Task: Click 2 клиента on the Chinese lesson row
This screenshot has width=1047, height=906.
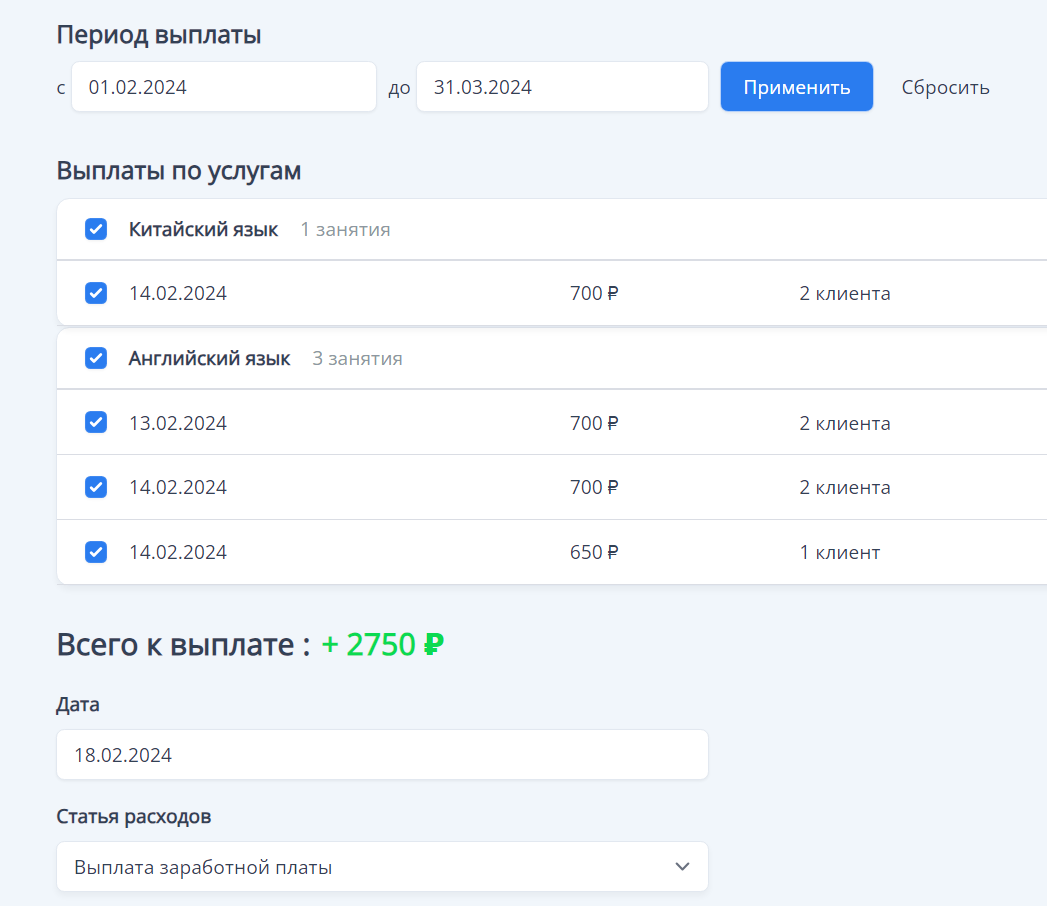Action: pos(845,293)
